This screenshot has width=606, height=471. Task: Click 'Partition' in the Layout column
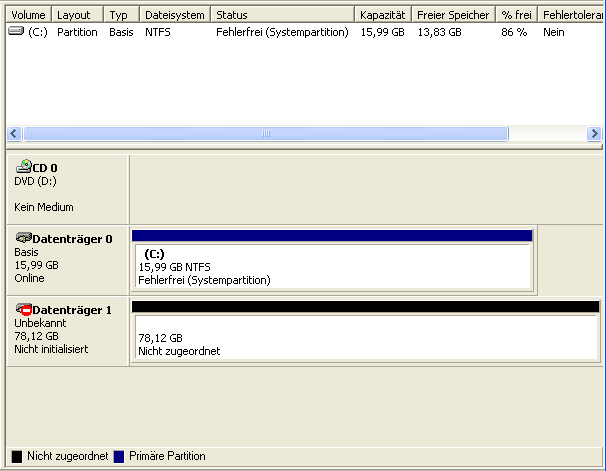pyautogui.click(x=77, y=32)
